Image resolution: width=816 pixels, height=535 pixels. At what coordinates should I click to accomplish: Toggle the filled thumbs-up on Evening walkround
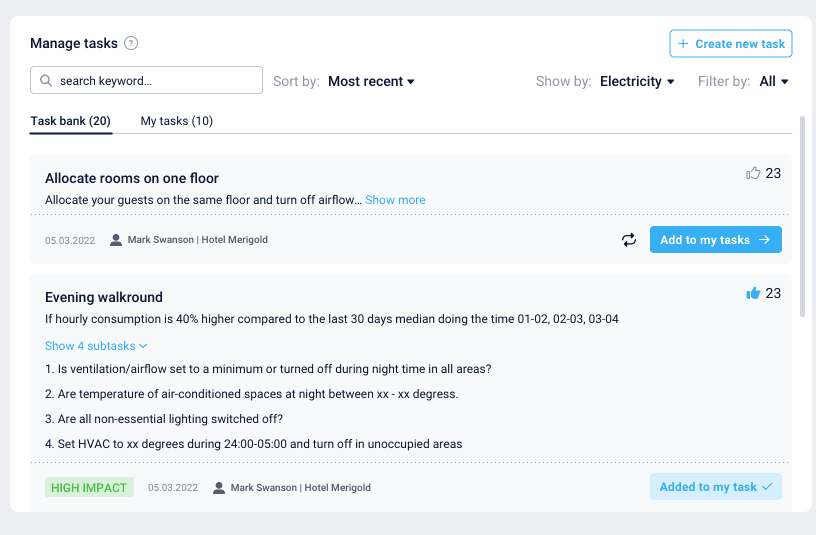tap(753, 293)
